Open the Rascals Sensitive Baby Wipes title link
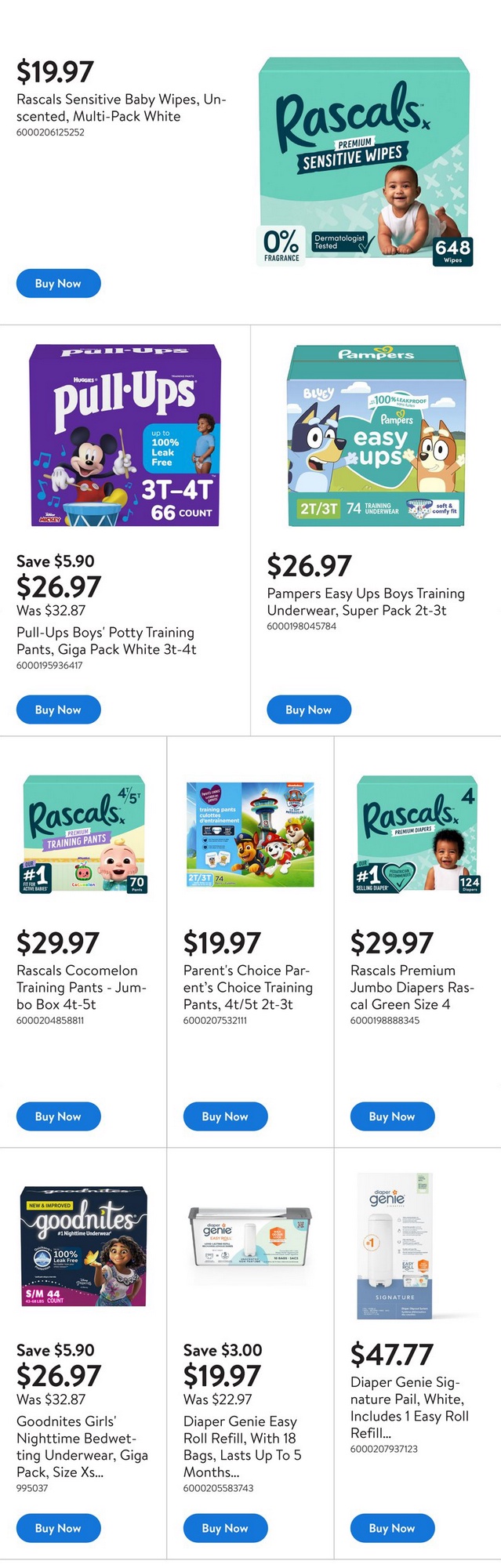 [x=121, y=108]
